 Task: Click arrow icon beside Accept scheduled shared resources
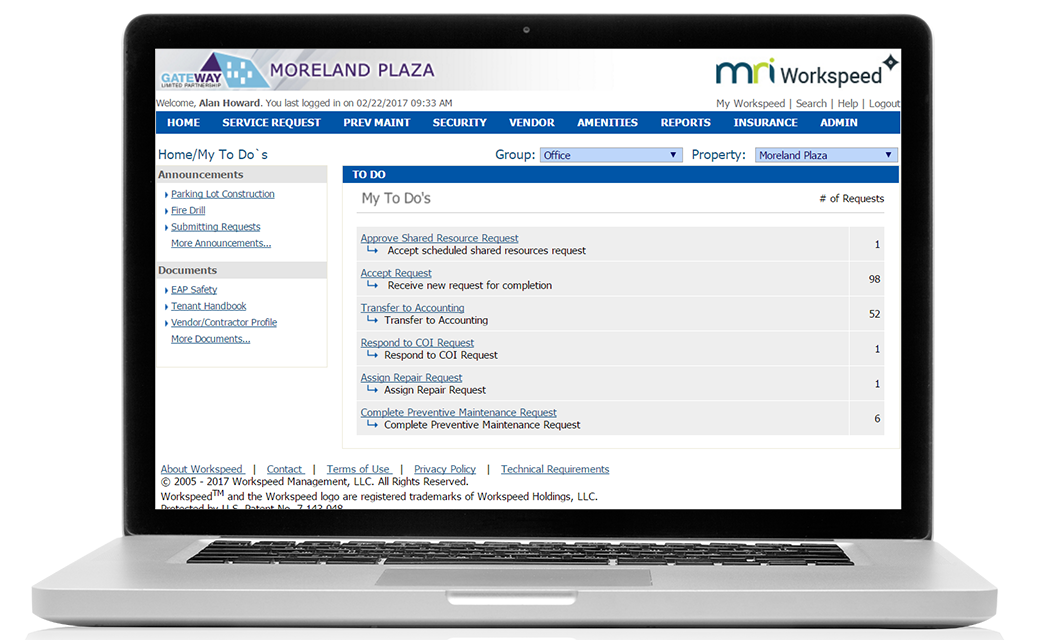click(x=372, y=250)
